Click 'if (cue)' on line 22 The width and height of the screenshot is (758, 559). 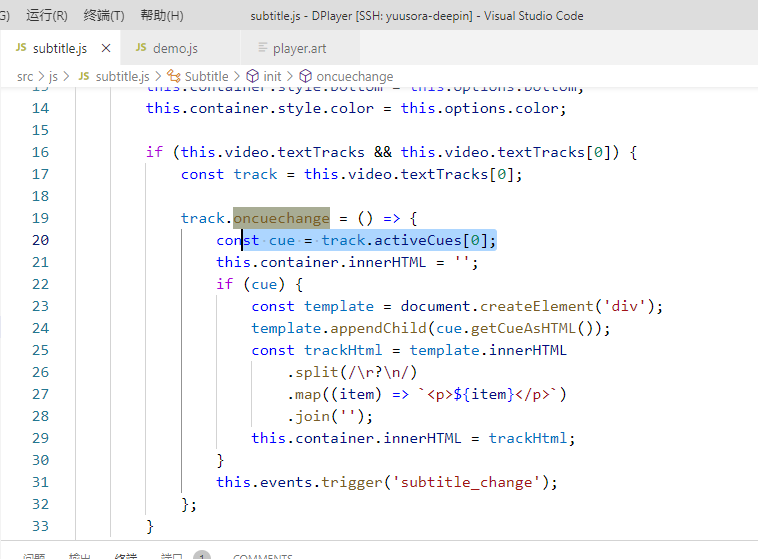click(250, 284)
